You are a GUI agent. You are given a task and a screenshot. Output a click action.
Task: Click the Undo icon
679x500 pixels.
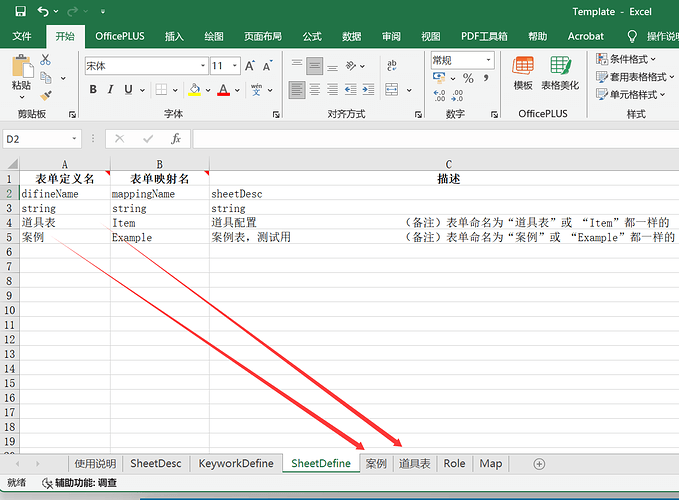coord(43,11)
